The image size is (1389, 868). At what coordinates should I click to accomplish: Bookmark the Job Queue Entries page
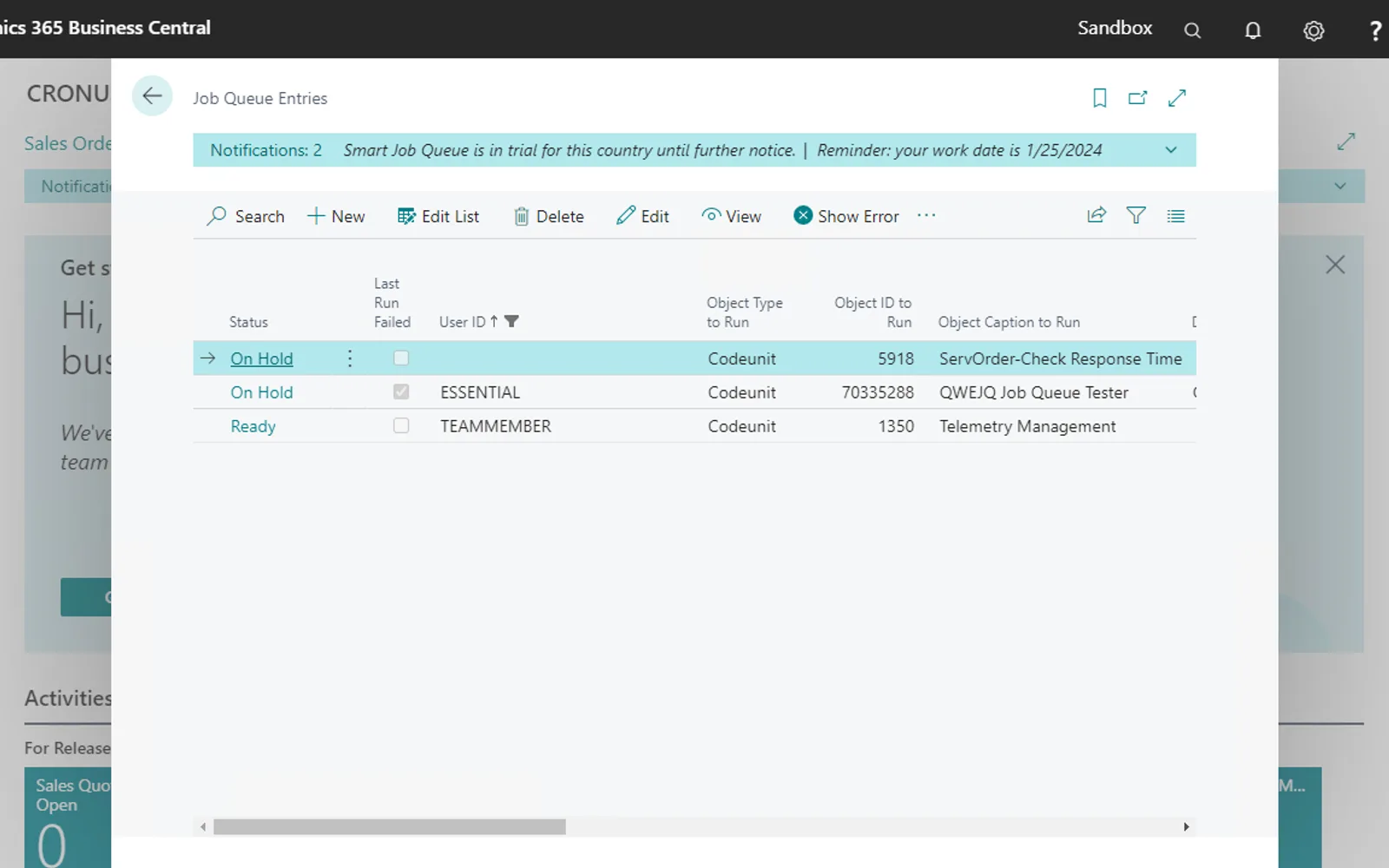pyautogui.click(x=1099, y=98)
